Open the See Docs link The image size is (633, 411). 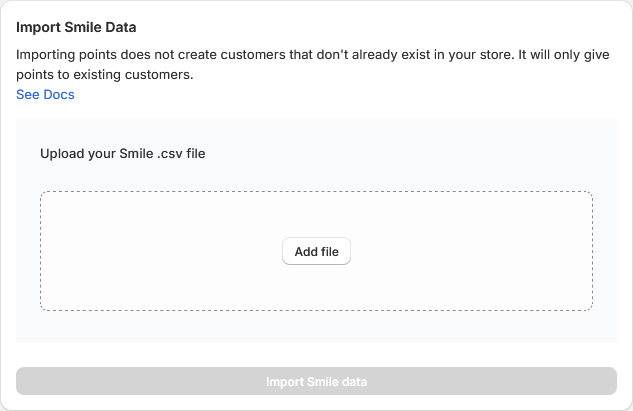tap(45, 95)
